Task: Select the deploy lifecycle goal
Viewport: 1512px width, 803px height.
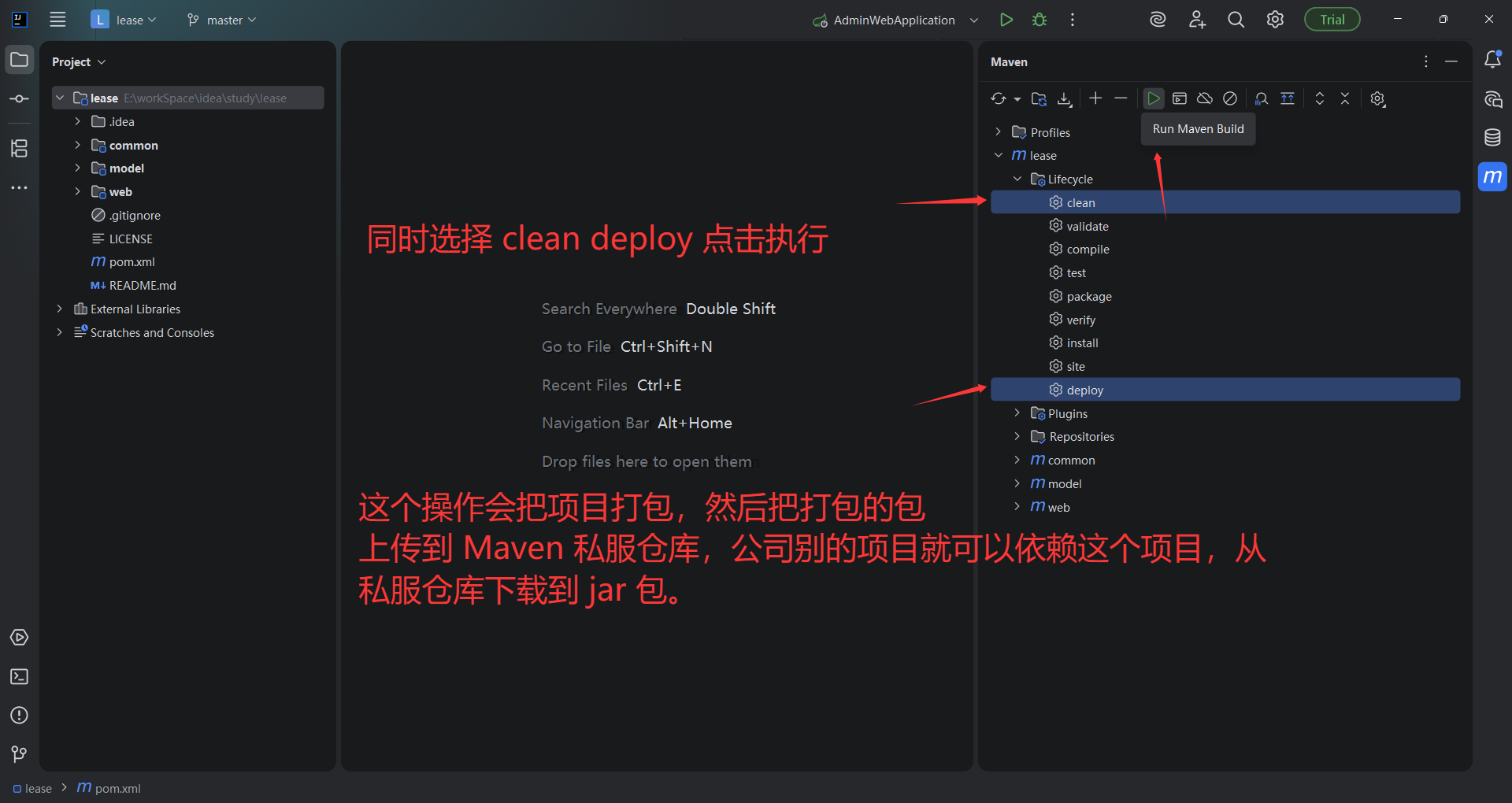Action: coord(1225,390)
